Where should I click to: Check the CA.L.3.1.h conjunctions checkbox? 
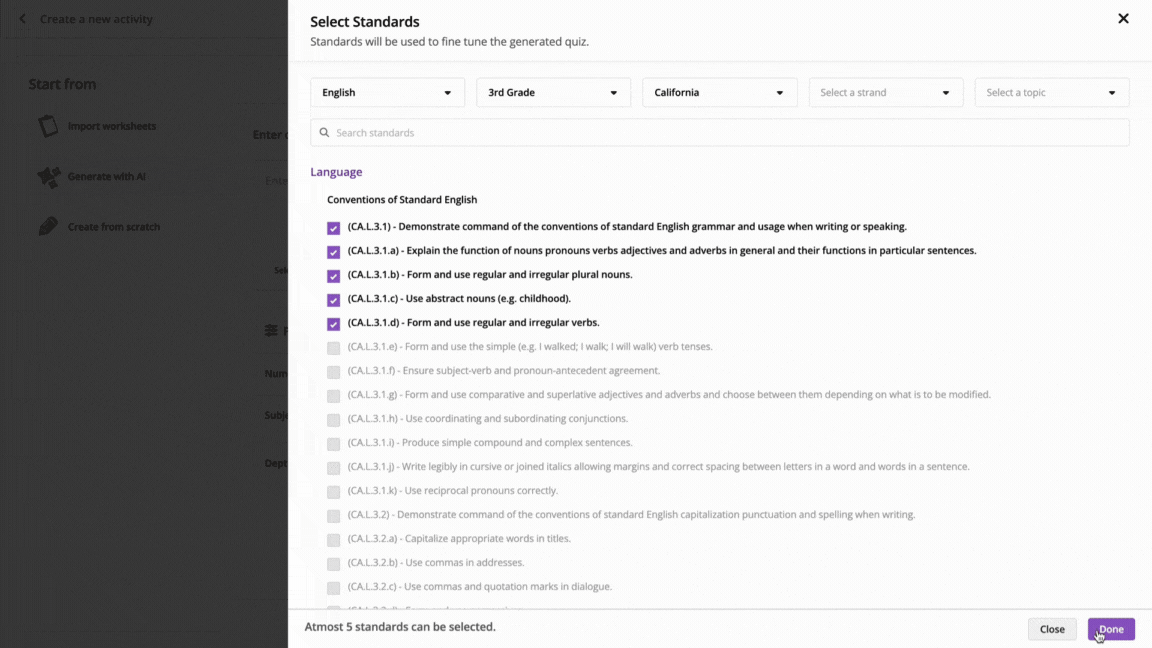tap(334, 420)
